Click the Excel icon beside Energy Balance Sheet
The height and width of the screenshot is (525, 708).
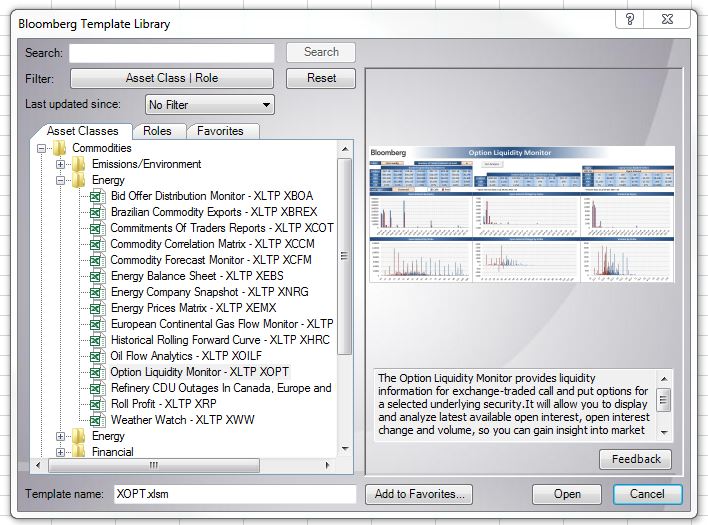(x=98, y=276)
